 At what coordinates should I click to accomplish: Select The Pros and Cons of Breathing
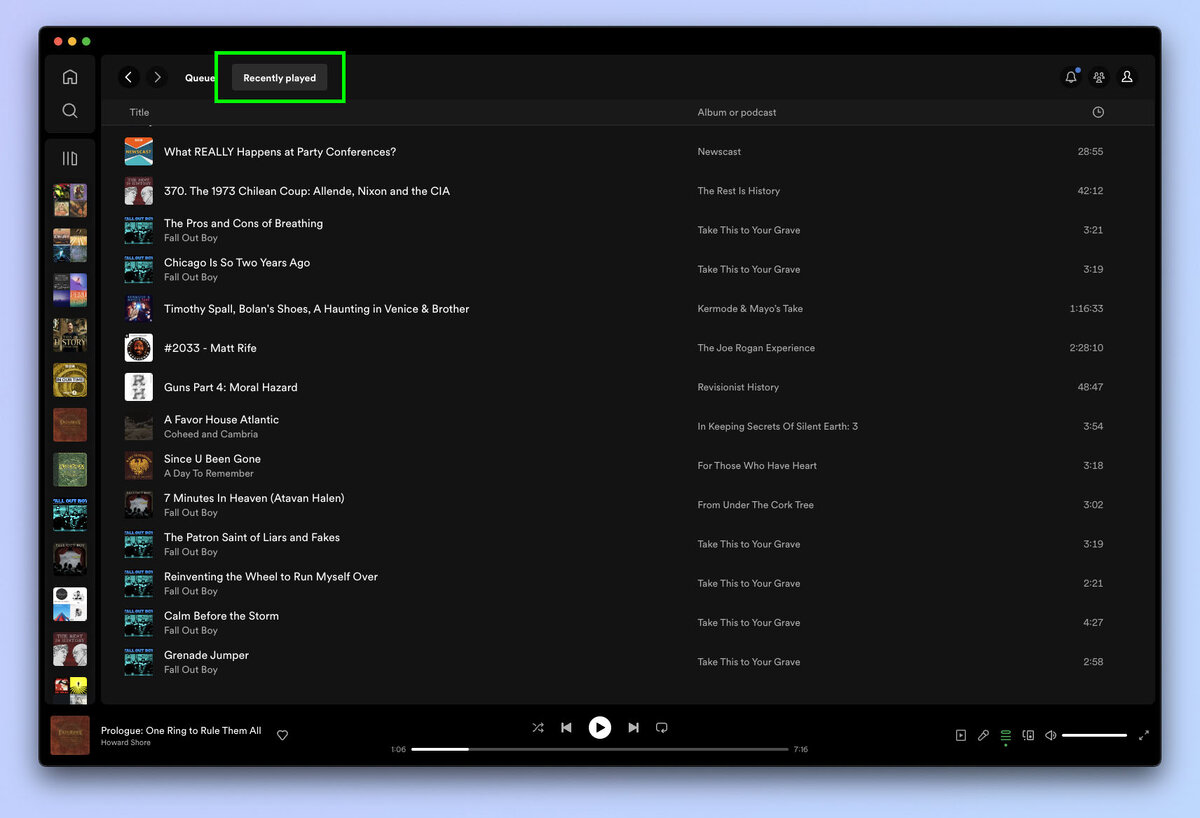243,223
